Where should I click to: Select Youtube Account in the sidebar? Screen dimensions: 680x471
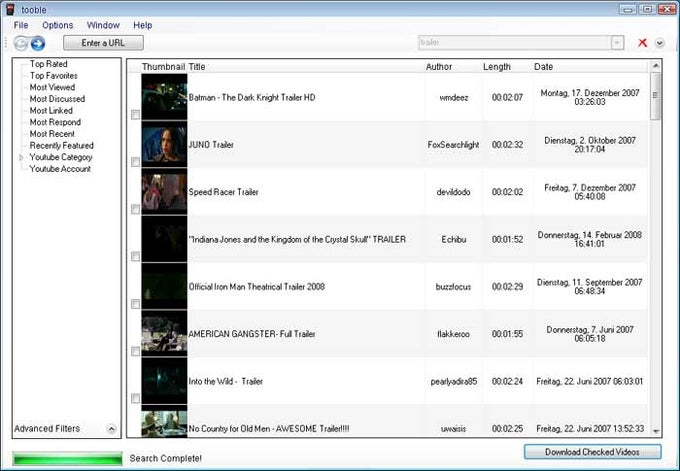(60, 169)
